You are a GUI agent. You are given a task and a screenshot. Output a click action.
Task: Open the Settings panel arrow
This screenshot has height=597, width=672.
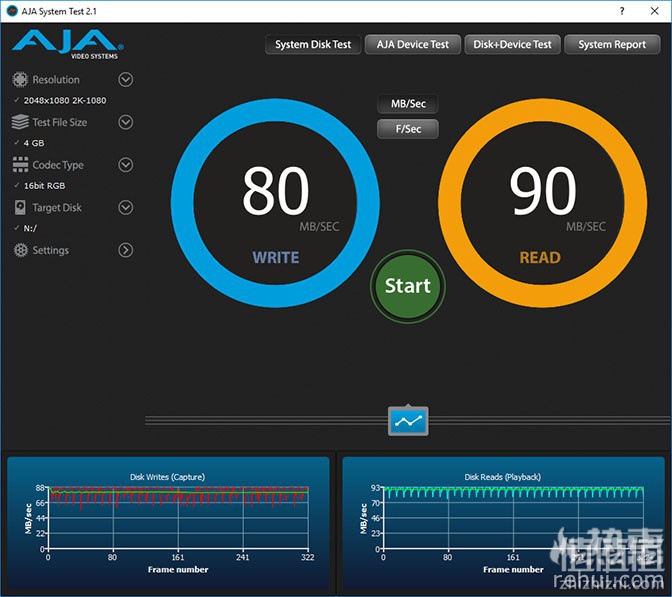[126, 250]
